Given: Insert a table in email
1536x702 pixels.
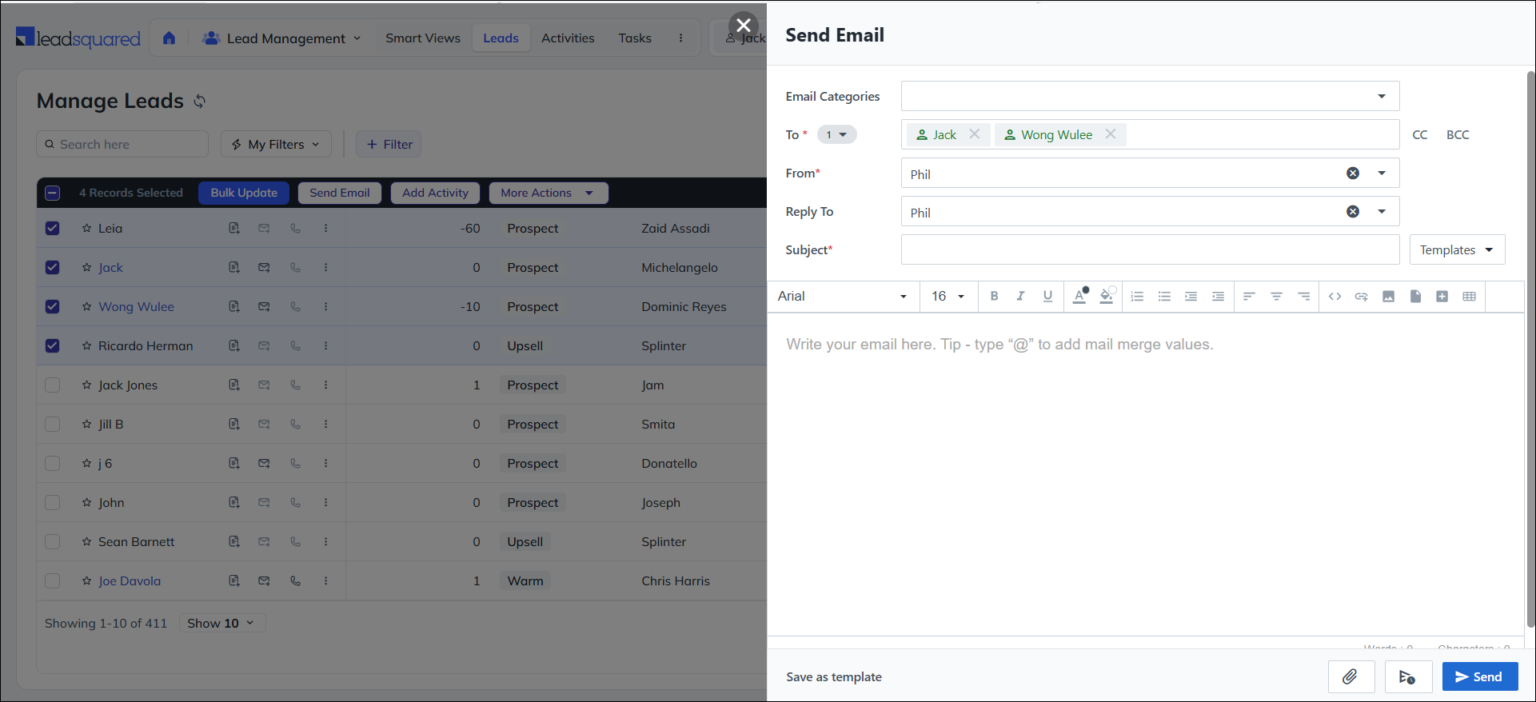Looking at the screenshot, I should 1469,296.
